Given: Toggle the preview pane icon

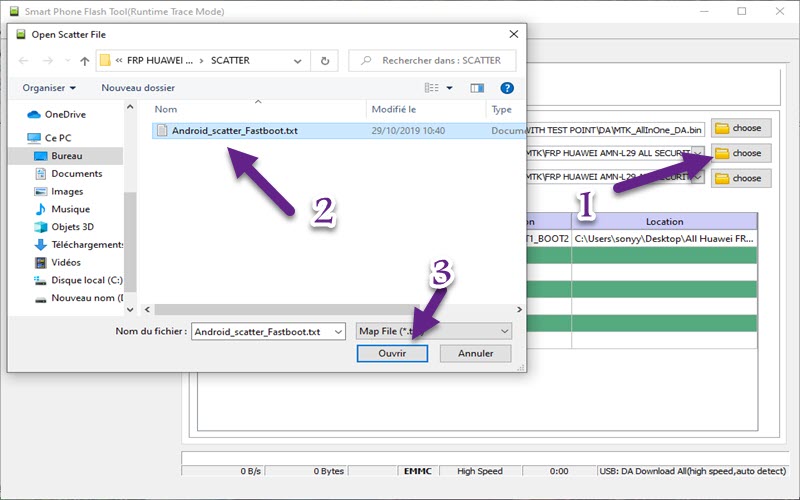Looking at the screenshot, I should click(477, 88).
